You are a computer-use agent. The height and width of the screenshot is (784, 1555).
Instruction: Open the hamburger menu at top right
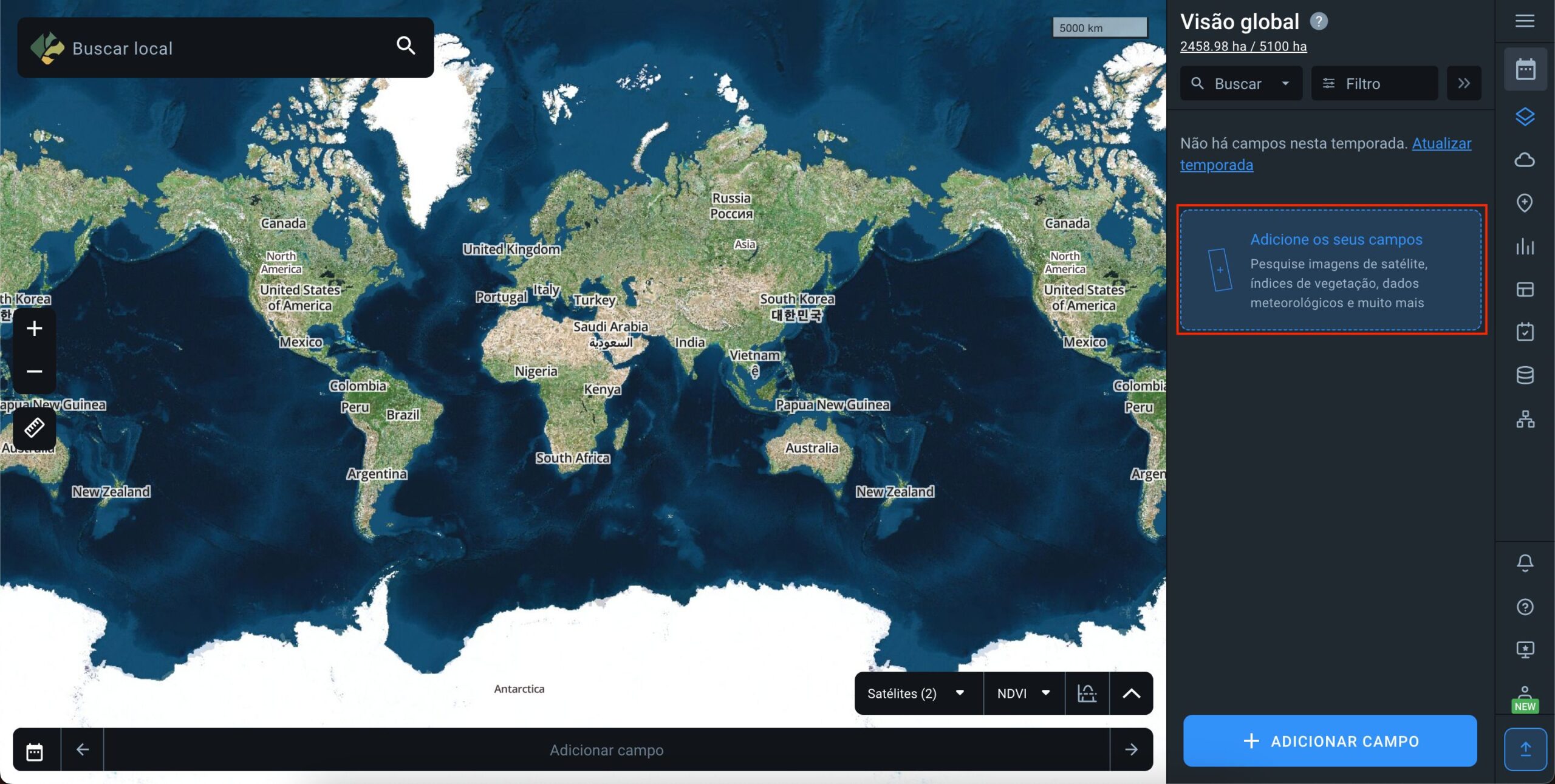click(x=1525, y=21)
